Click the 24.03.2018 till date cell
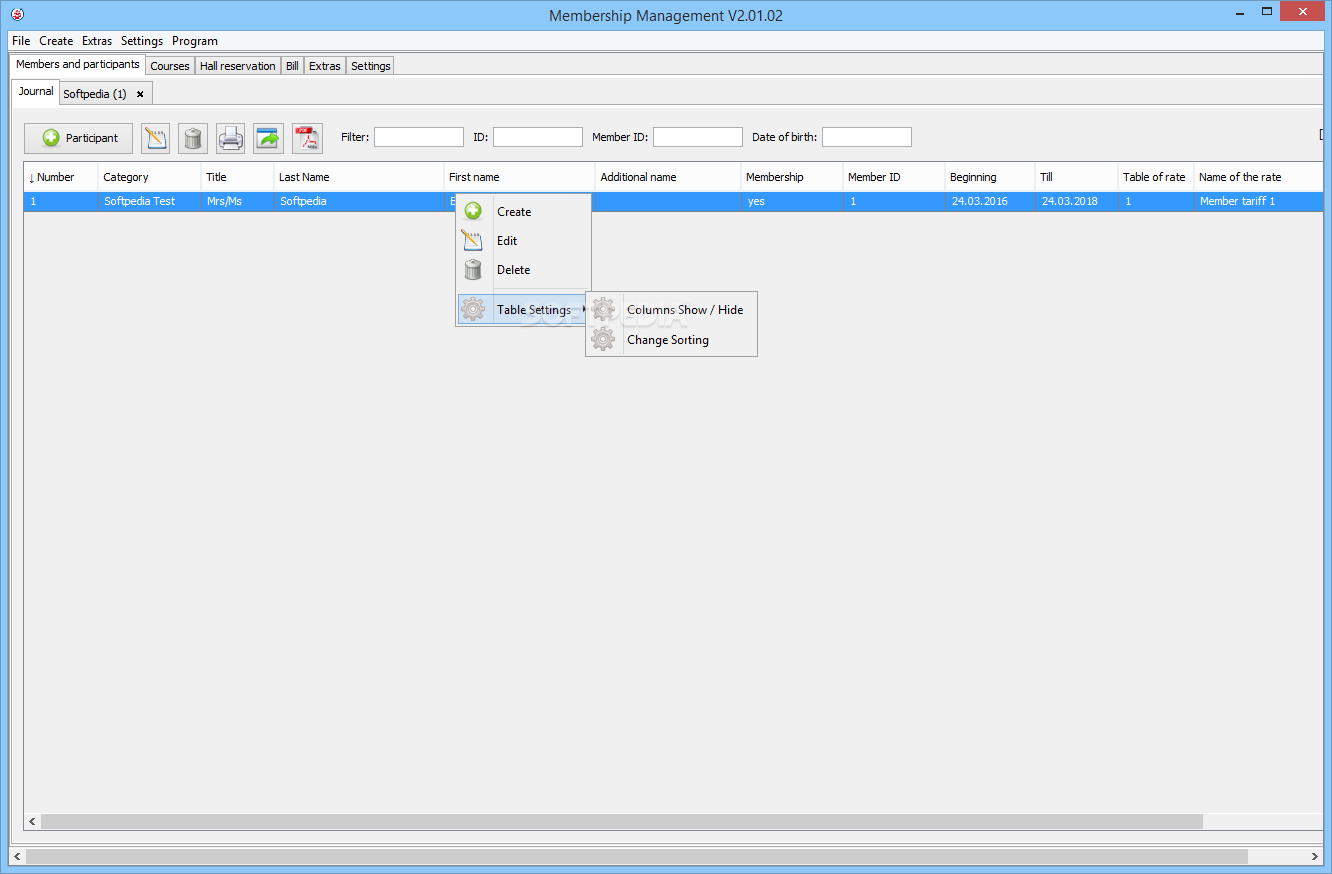Image resolution: width=1332 pixels, height=874 pixels. (1077, 201)
